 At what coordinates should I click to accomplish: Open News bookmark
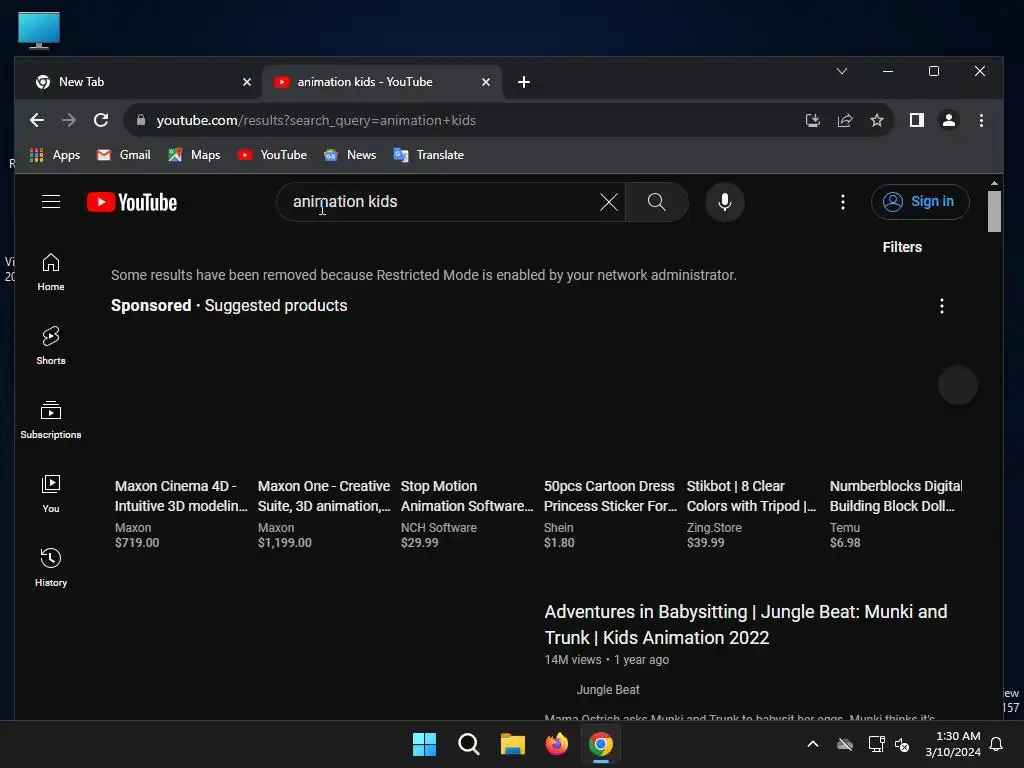350,155
